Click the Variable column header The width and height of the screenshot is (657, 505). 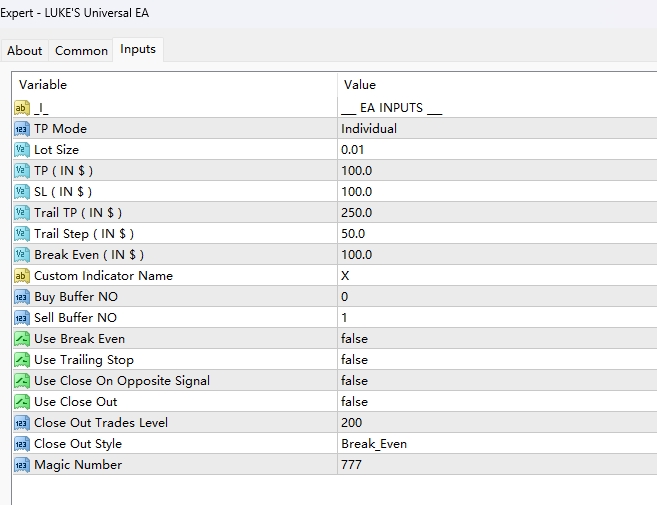43,85
